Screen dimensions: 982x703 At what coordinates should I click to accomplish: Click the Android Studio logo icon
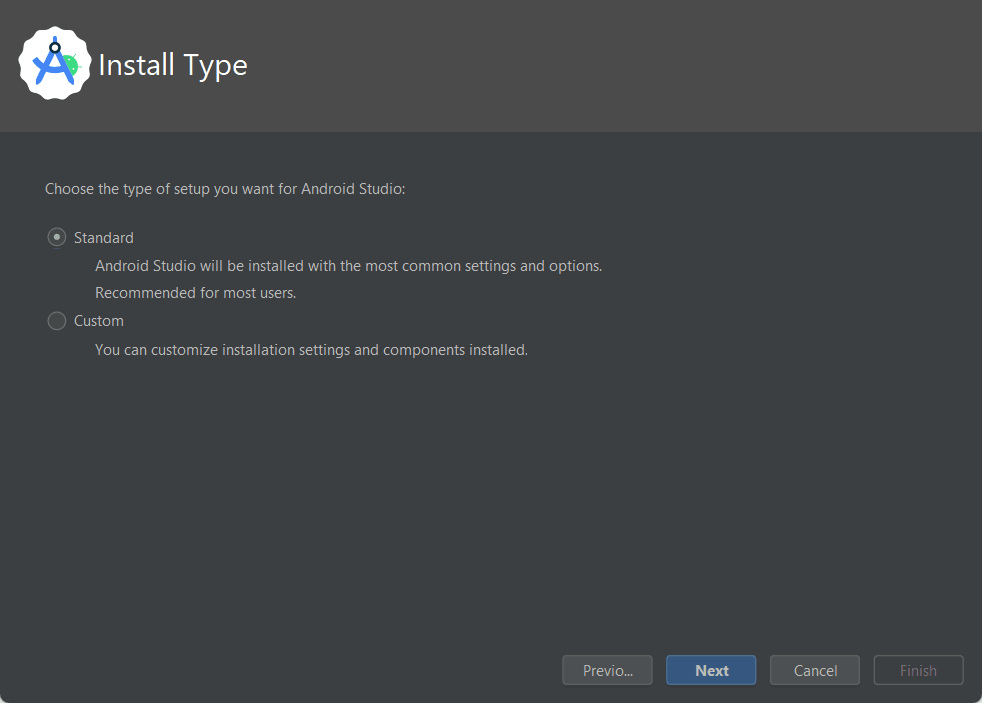click(x=54, y=64)
